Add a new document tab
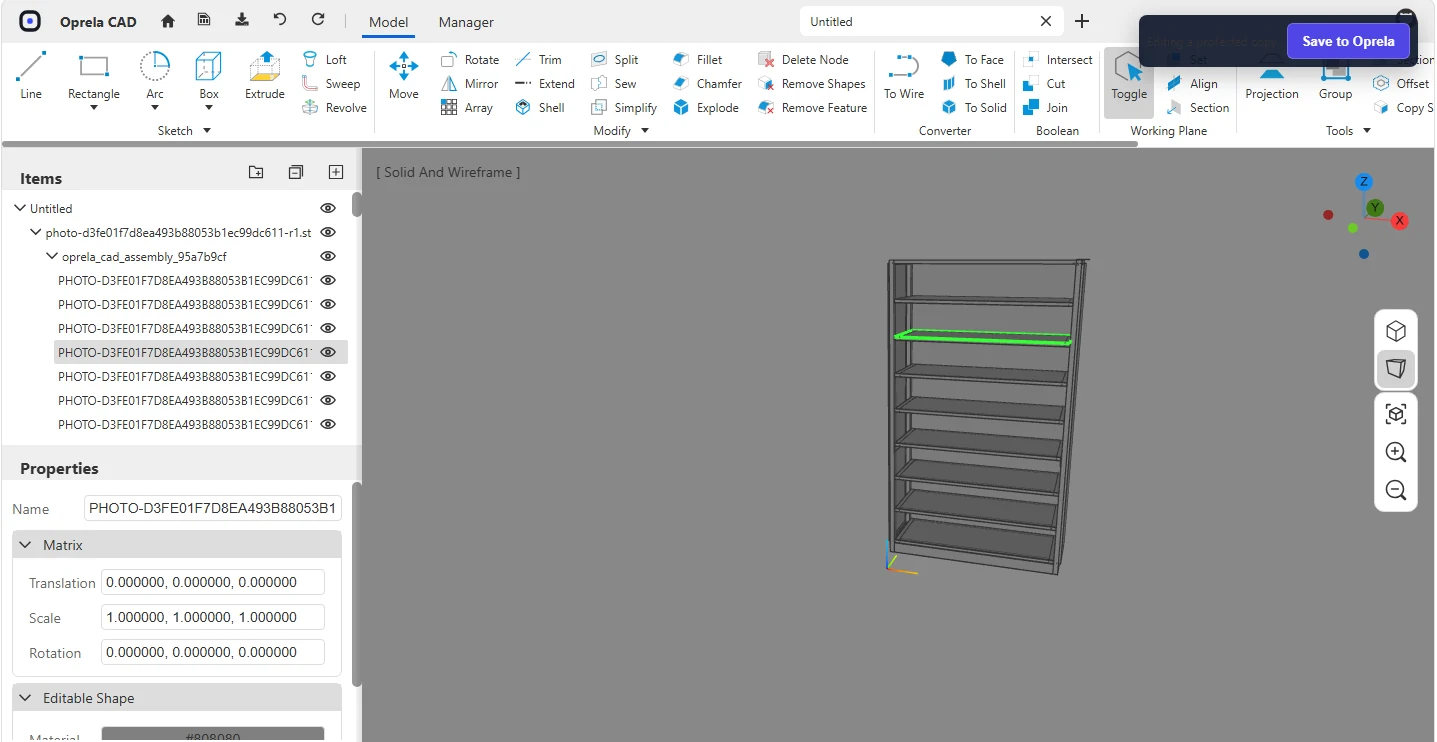 coord(1082,21)
